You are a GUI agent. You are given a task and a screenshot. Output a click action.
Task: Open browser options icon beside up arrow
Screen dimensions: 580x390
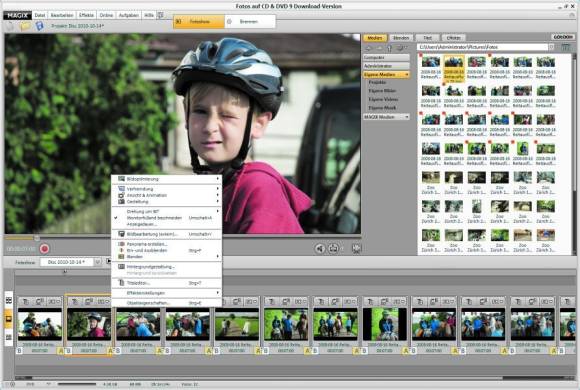(401, 48)
